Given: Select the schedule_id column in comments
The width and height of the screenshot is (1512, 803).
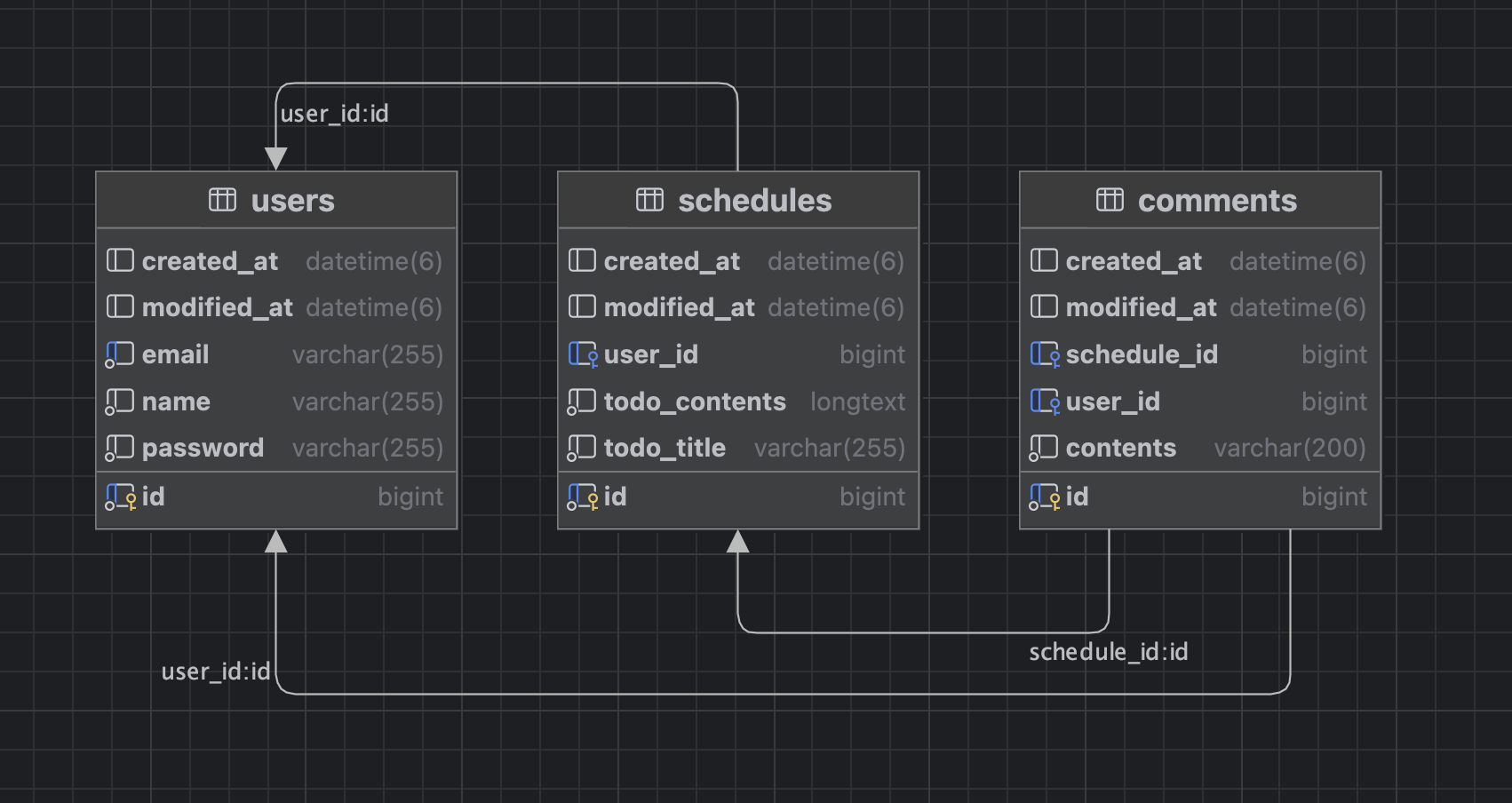Looking at the screenshot, I should point(1200,354).
